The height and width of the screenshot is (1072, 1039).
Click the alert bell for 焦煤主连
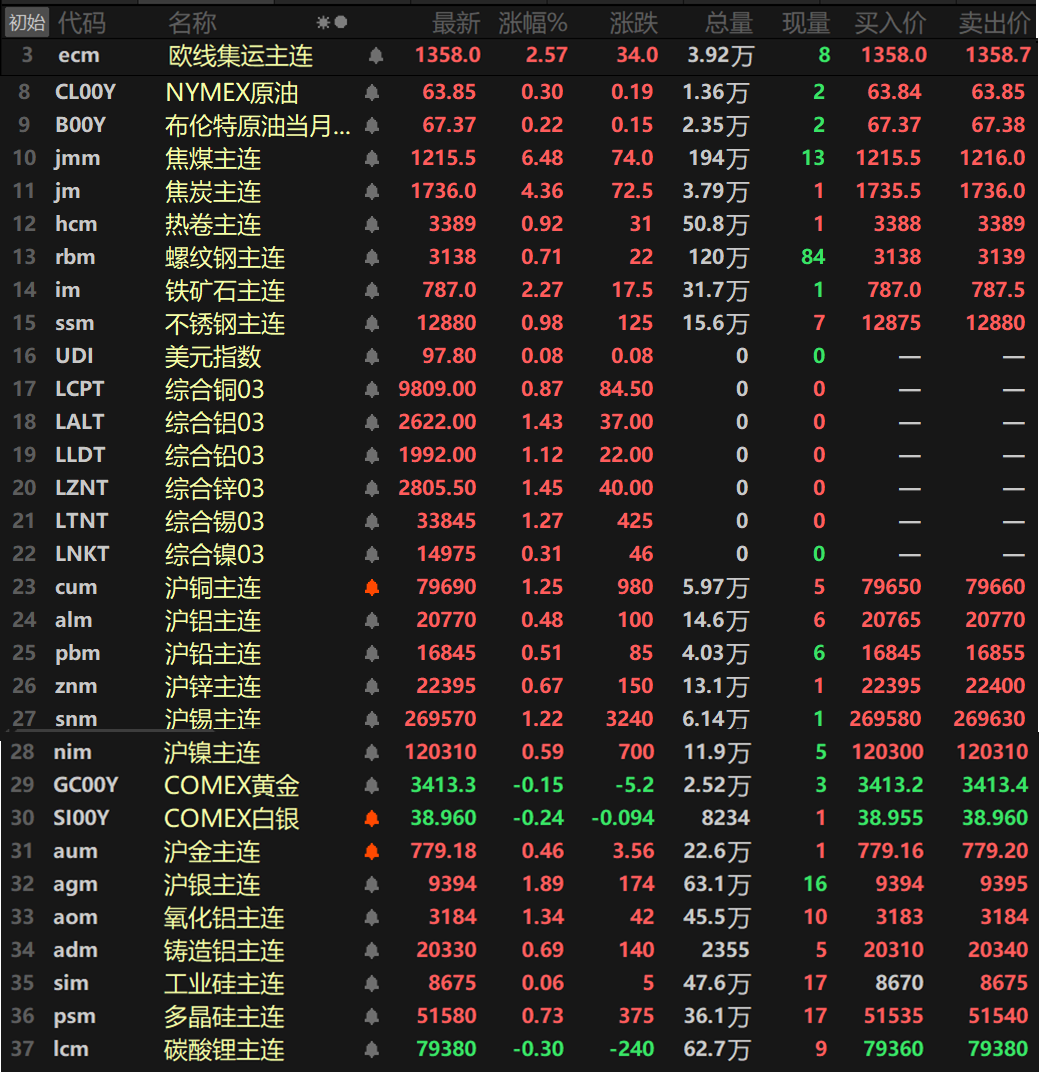click(372, 159)
